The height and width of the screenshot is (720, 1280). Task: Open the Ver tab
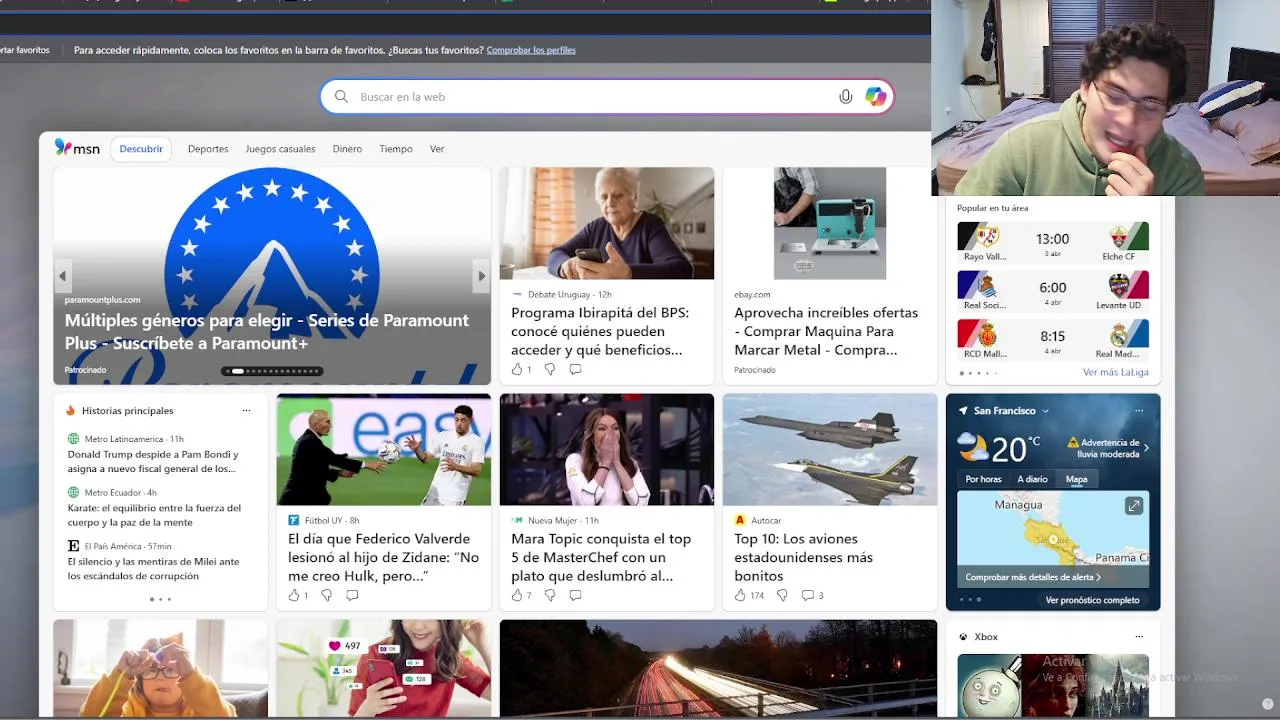[437, 149]
